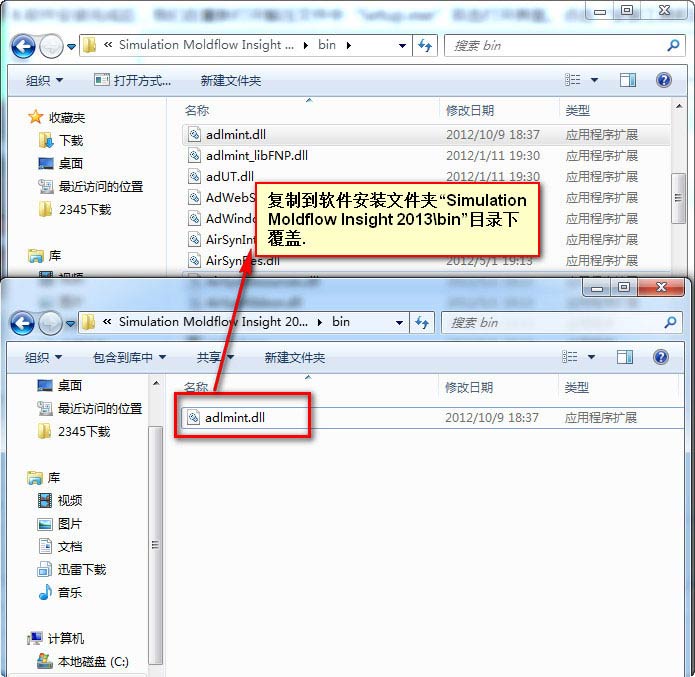Change view icon in lower window
The width and height of the screenshot is (695, 677).
click(x=570, y=357)
